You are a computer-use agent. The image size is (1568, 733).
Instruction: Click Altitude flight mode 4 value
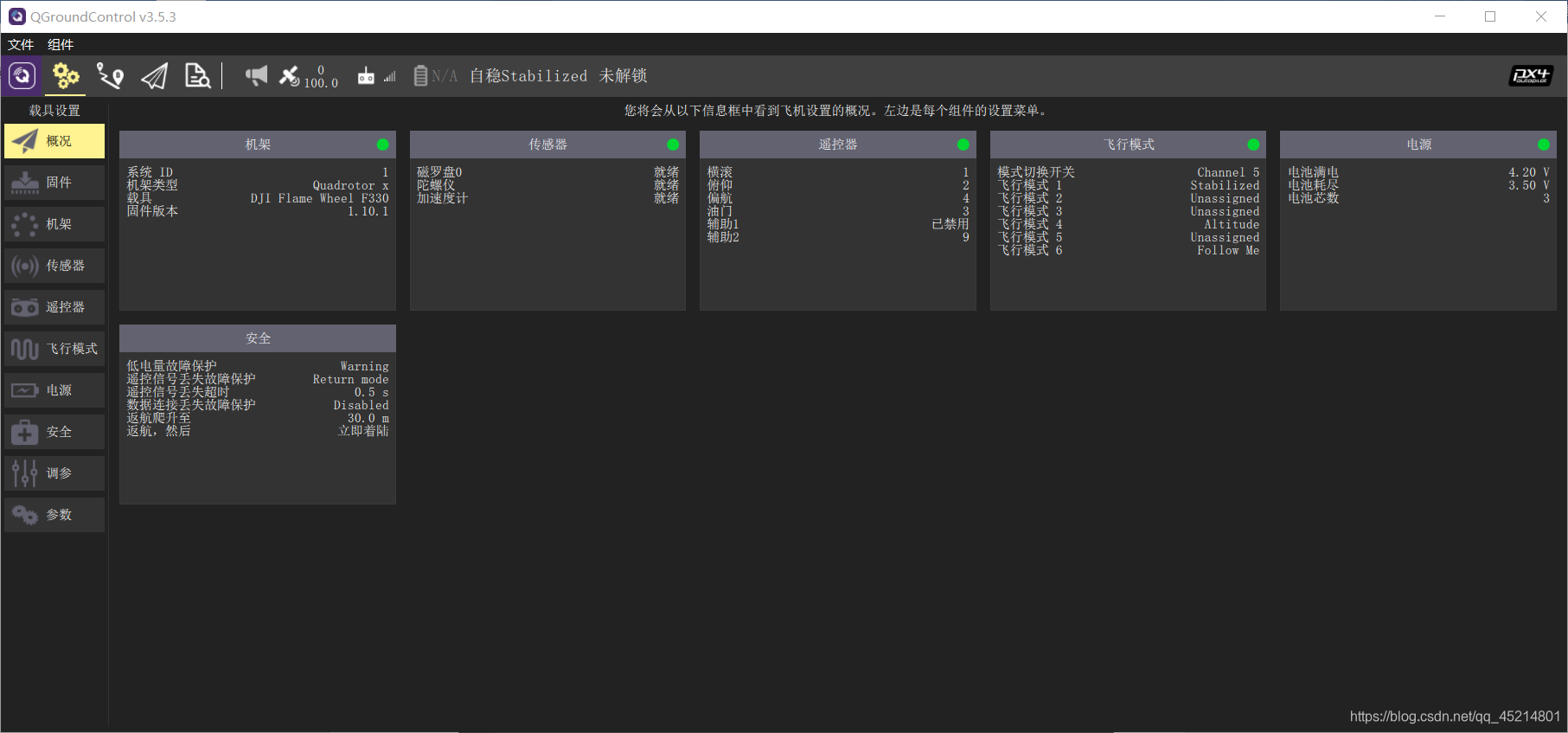[x=1232, y=224]
